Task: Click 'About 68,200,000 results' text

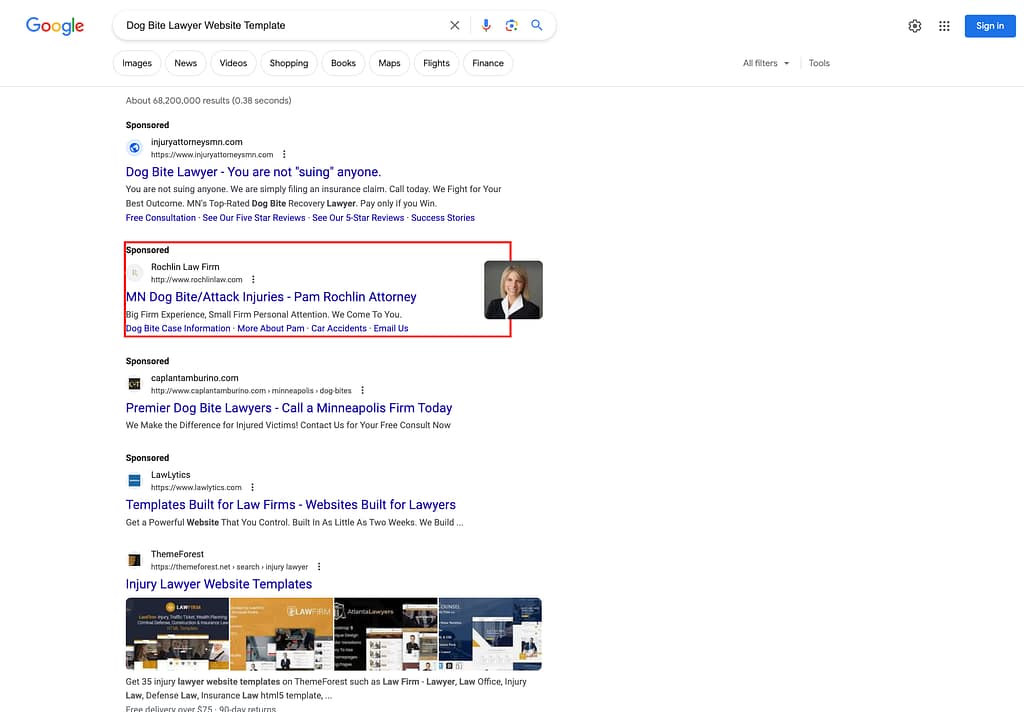Action: click(x=208, y=101)
